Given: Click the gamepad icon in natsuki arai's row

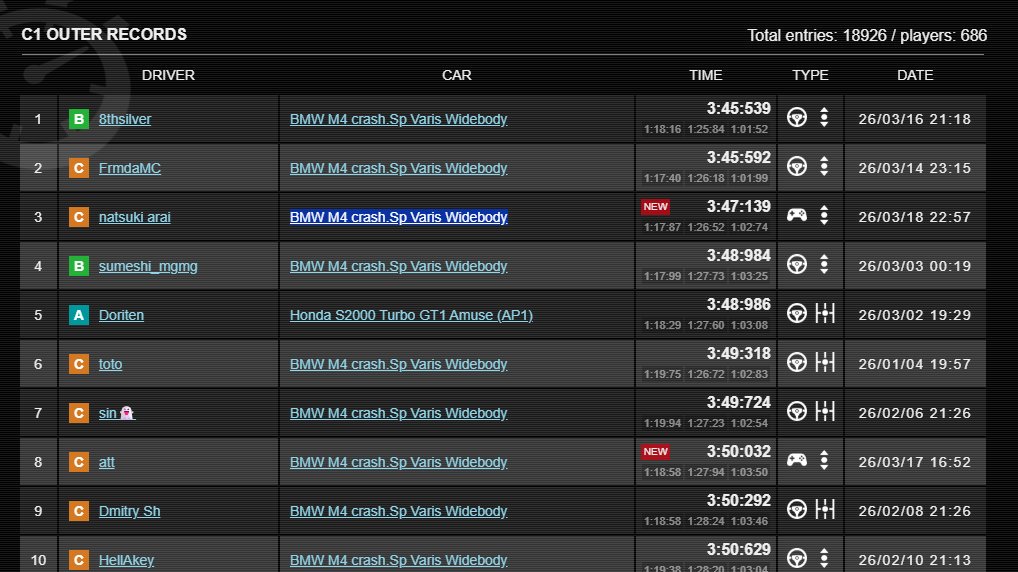Looking at the screenshot, I should click(x=797, y=215).
